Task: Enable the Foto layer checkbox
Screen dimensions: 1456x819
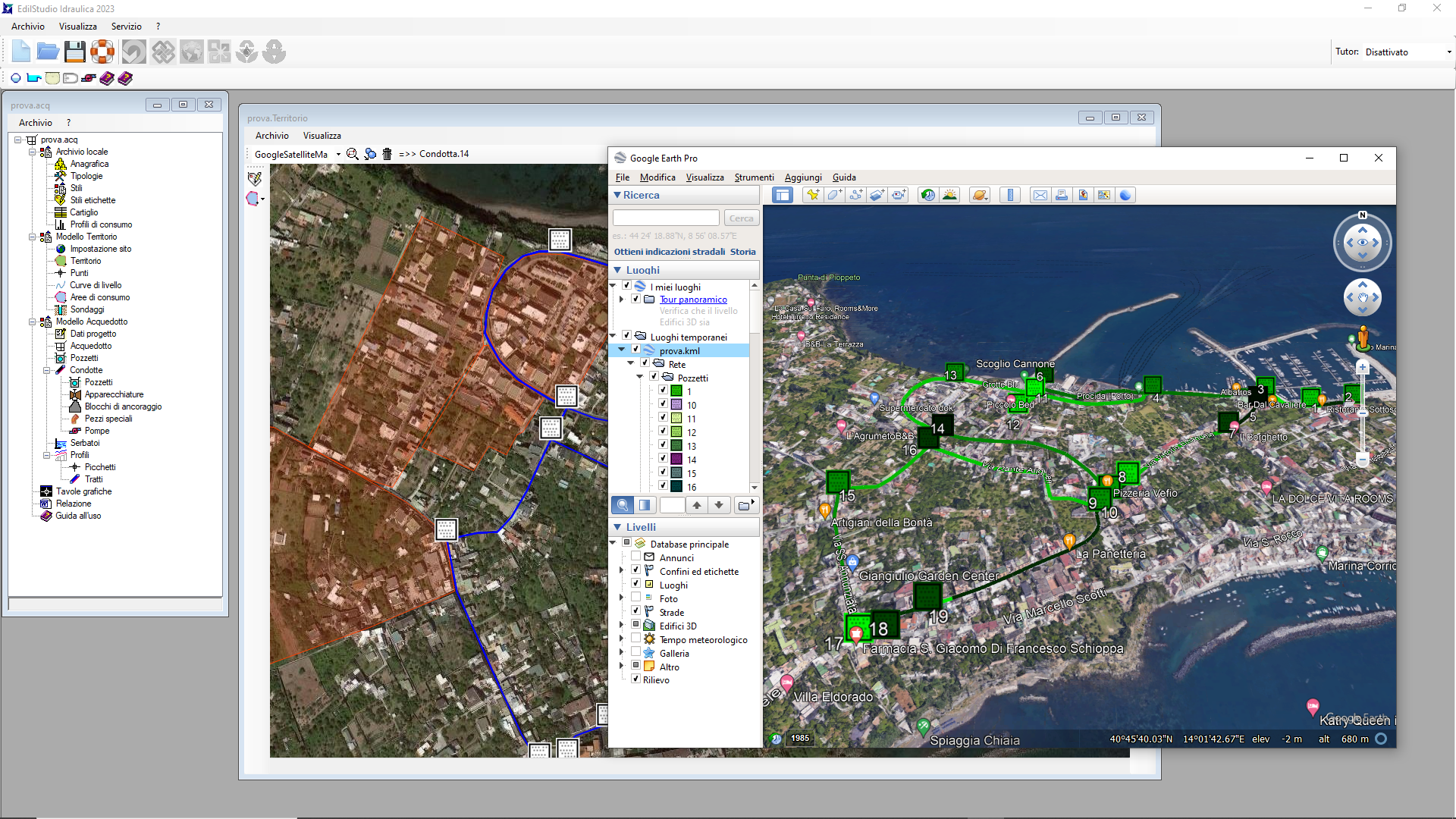Action: click(635, 598)
